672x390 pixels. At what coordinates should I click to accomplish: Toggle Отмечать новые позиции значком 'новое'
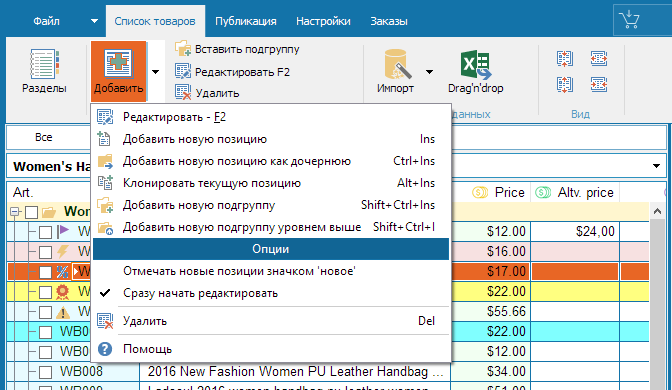[271, 271]
